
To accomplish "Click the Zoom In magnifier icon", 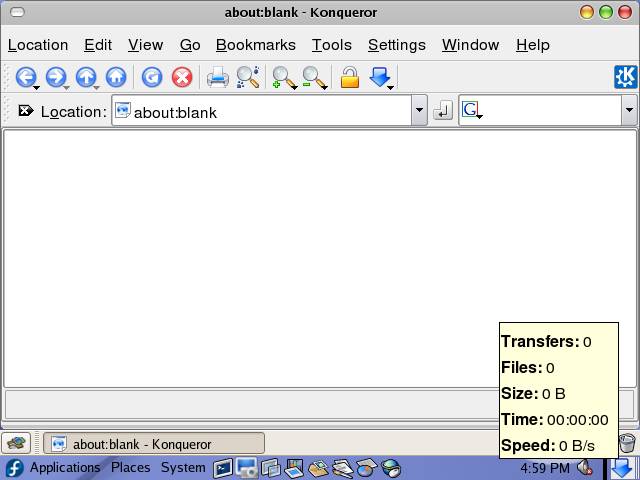I will pos(283,77).
